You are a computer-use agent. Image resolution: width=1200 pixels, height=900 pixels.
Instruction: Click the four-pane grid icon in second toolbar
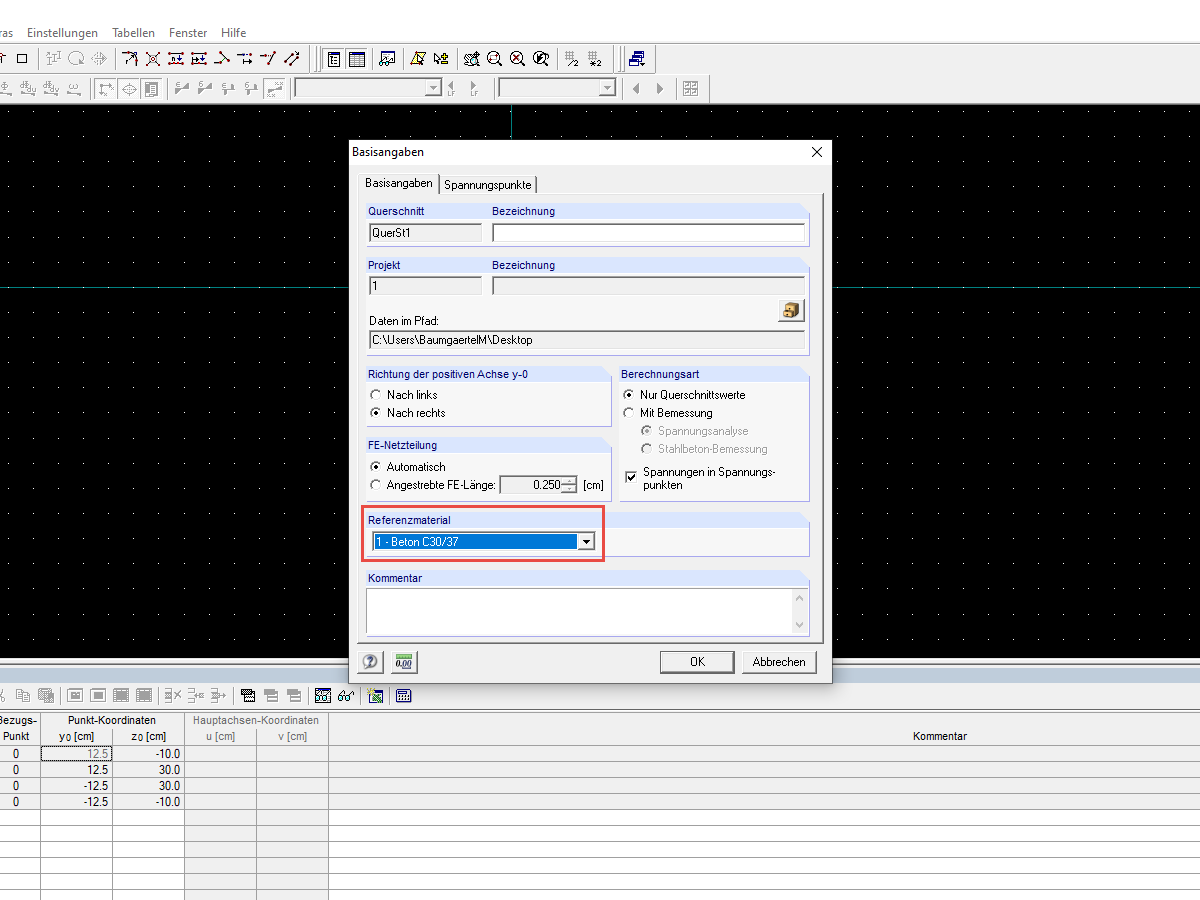[690, 88]
